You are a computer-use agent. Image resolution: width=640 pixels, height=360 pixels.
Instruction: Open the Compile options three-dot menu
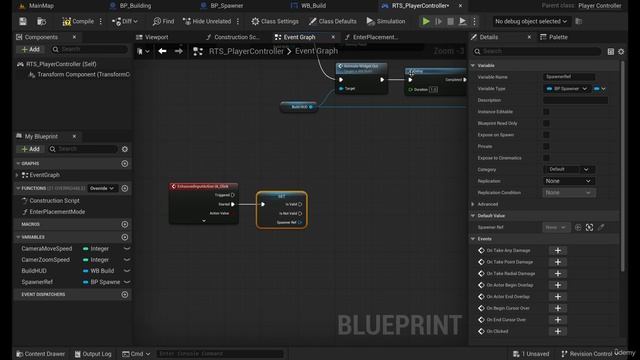tap(100, 21)
